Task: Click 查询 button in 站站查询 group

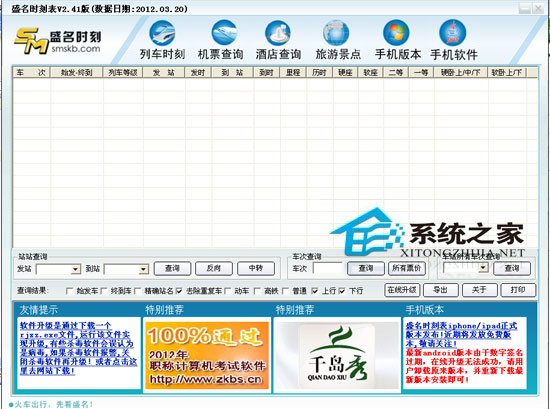Action: coord(172,268)
